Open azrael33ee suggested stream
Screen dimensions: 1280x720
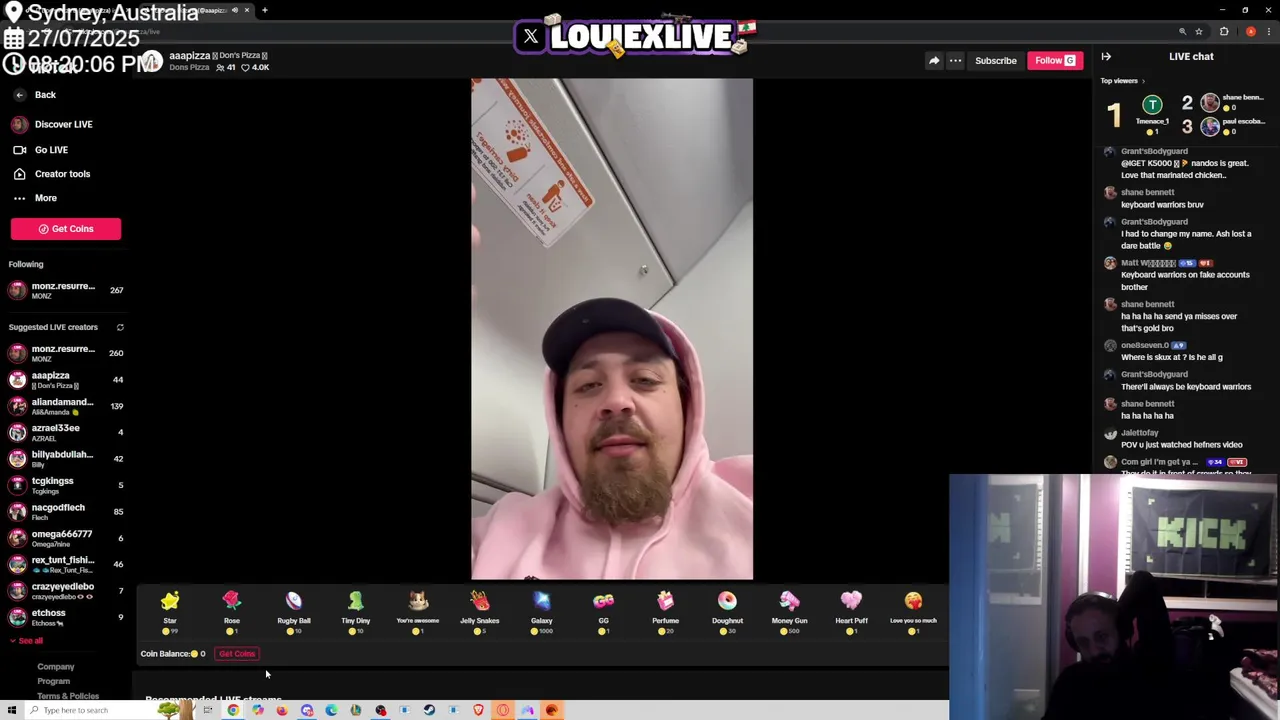(66, 432)
